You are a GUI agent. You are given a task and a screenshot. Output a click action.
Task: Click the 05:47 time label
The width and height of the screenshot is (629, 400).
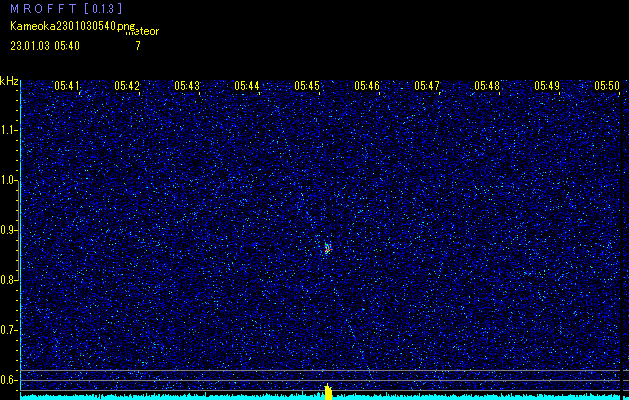[x=427, y=85]
